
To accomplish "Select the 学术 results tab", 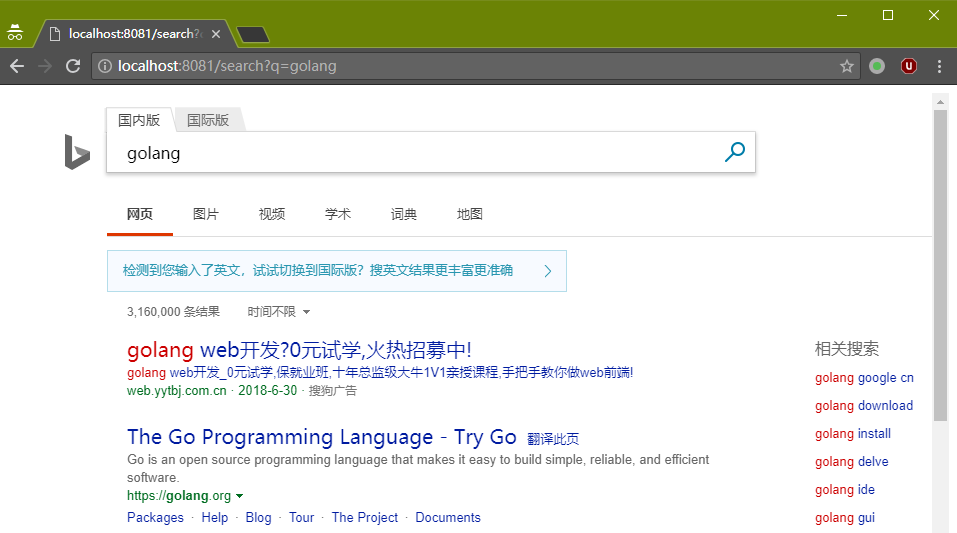I will [338, 214].
